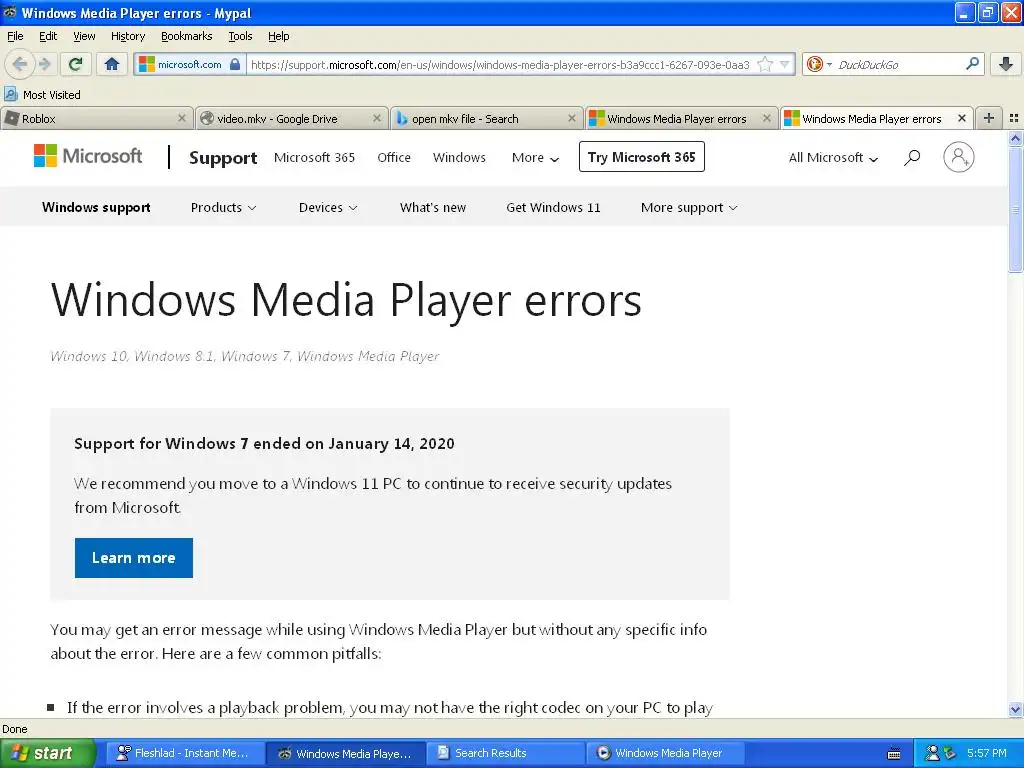Click the messenger buddy tray icon
Image resolution: width=1024 pixels, height=768 pixels.
tap(933, 753)
